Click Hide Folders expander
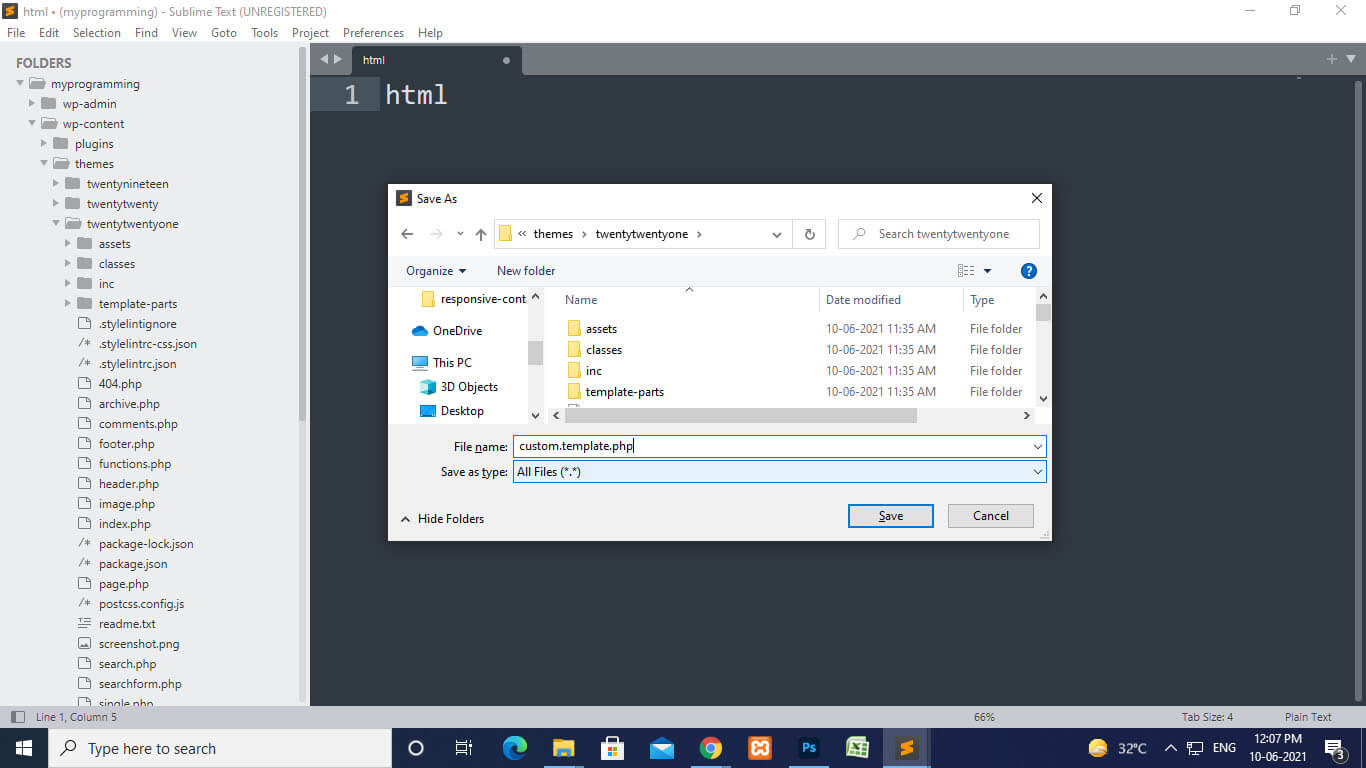This screenshot has height=768, width=1366. click(442, 519)
